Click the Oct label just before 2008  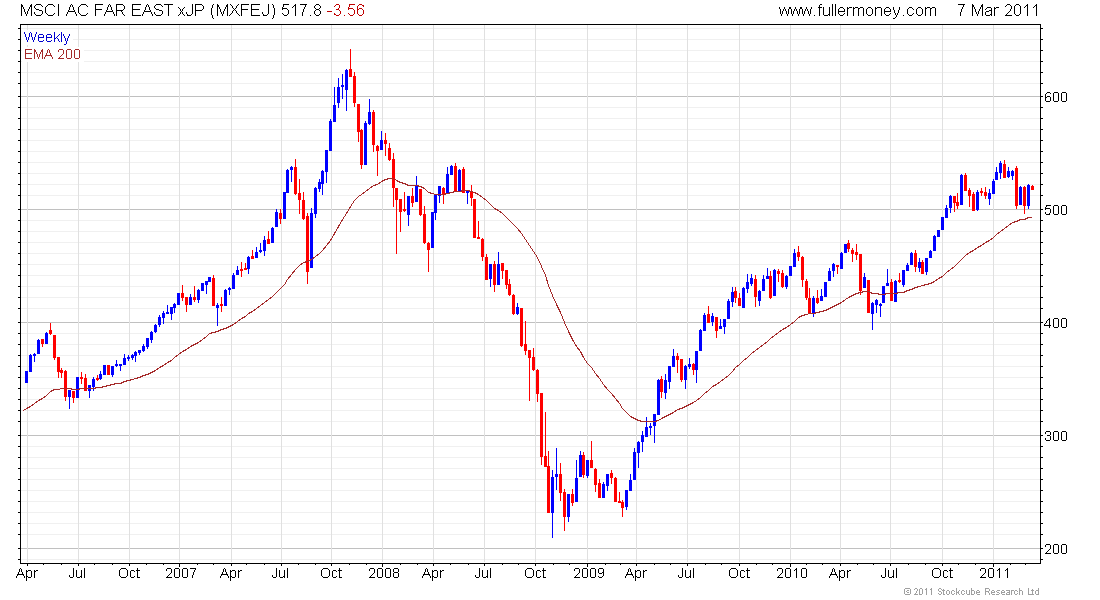tap(331, 573)
